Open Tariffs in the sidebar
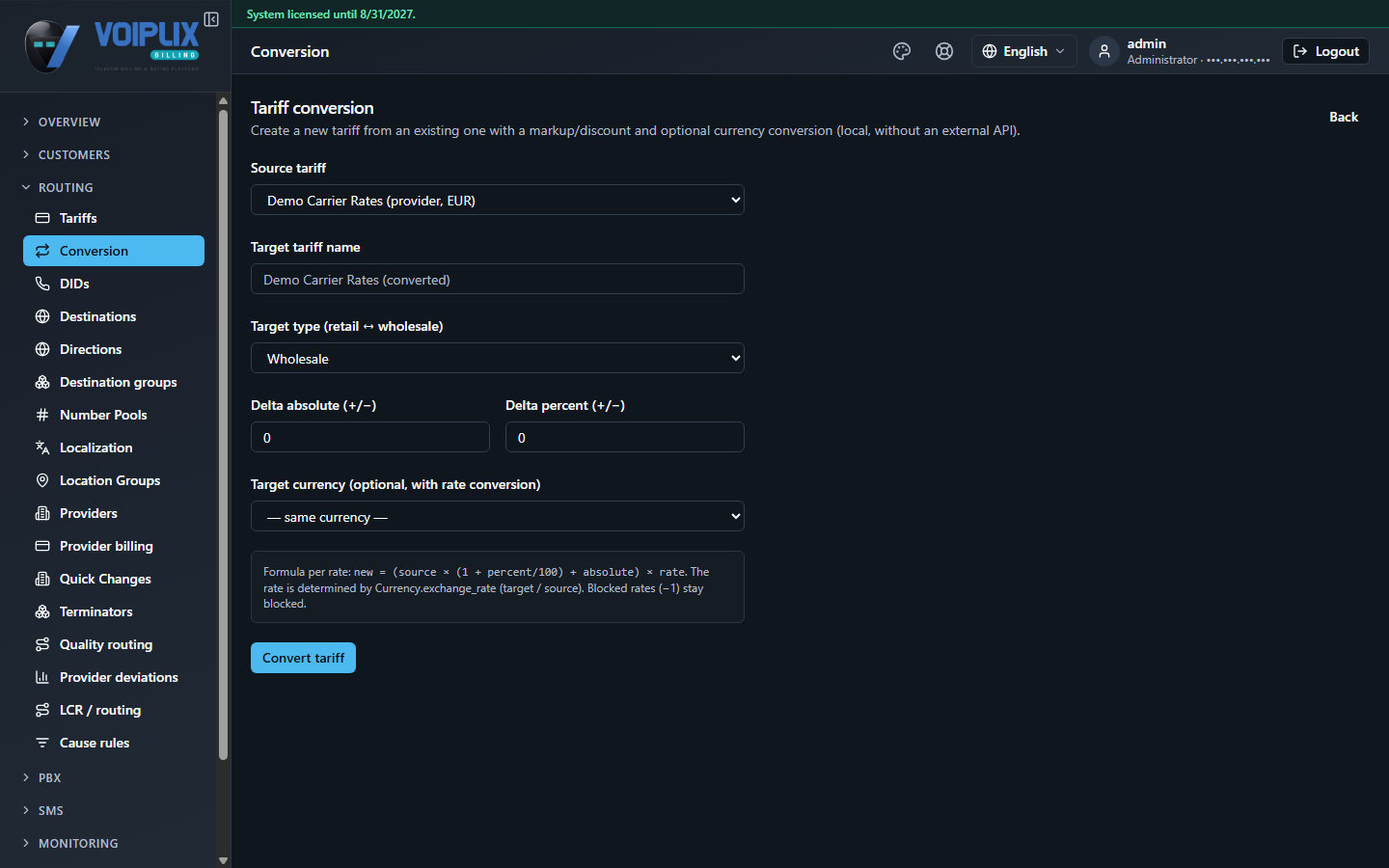1389x868 pixels. (114, 218)
